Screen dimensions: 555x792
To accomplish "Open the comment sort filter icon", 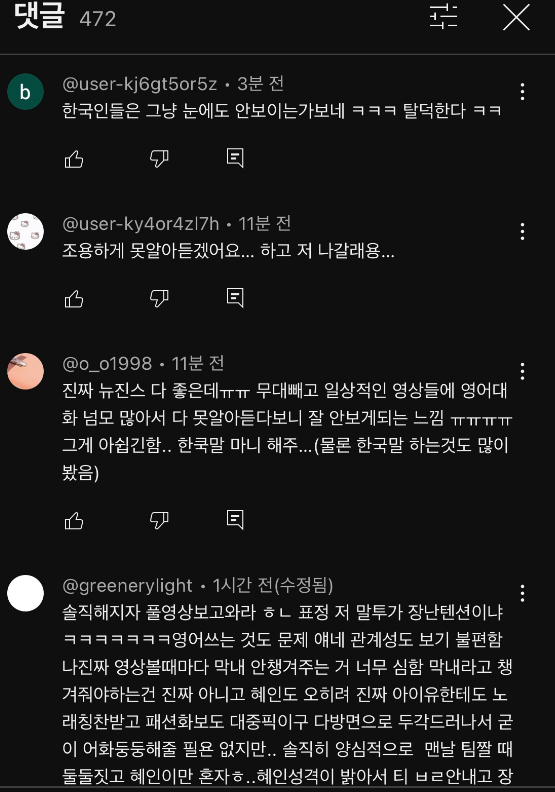I will 443,16.
